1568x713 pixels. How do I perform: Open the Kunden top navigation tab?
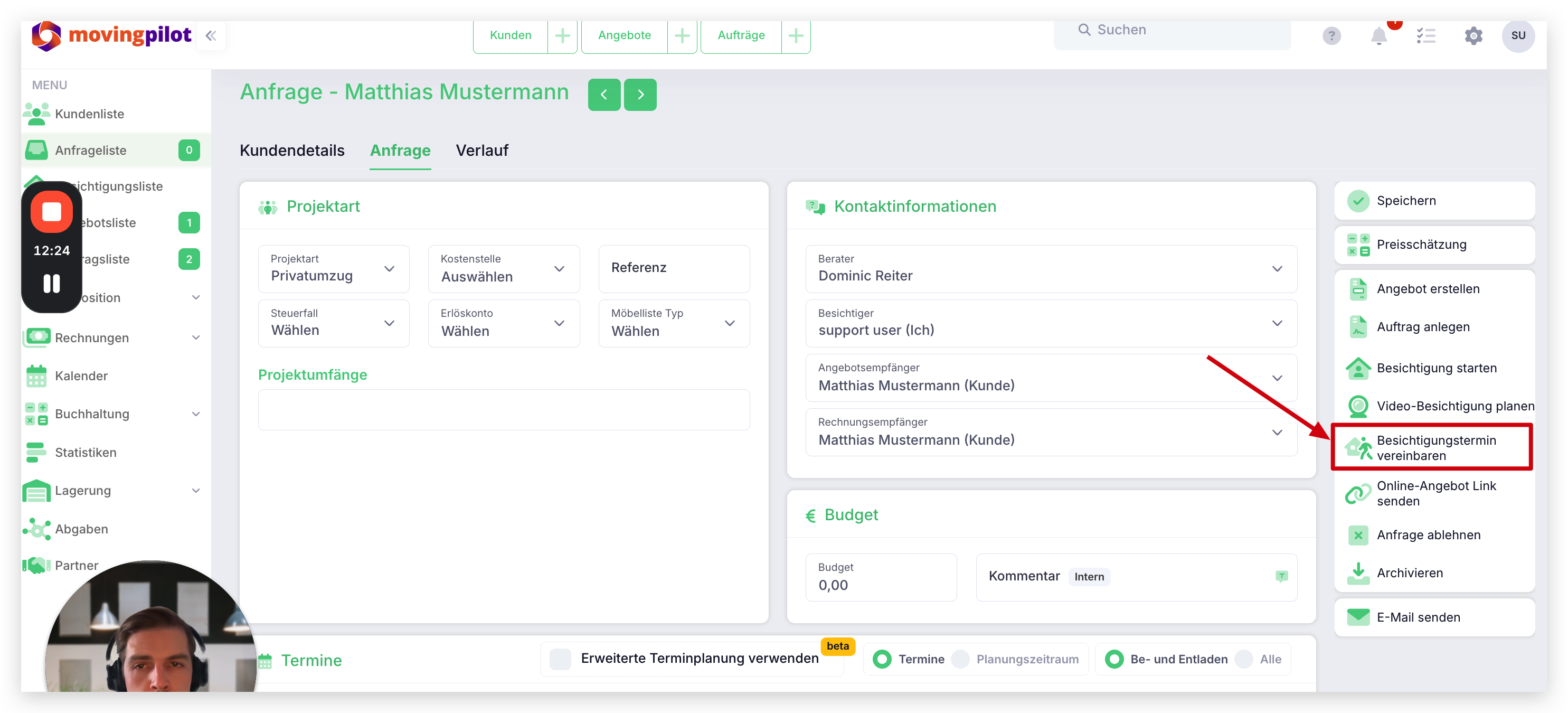pyautogui.click(x=510, y=36)
